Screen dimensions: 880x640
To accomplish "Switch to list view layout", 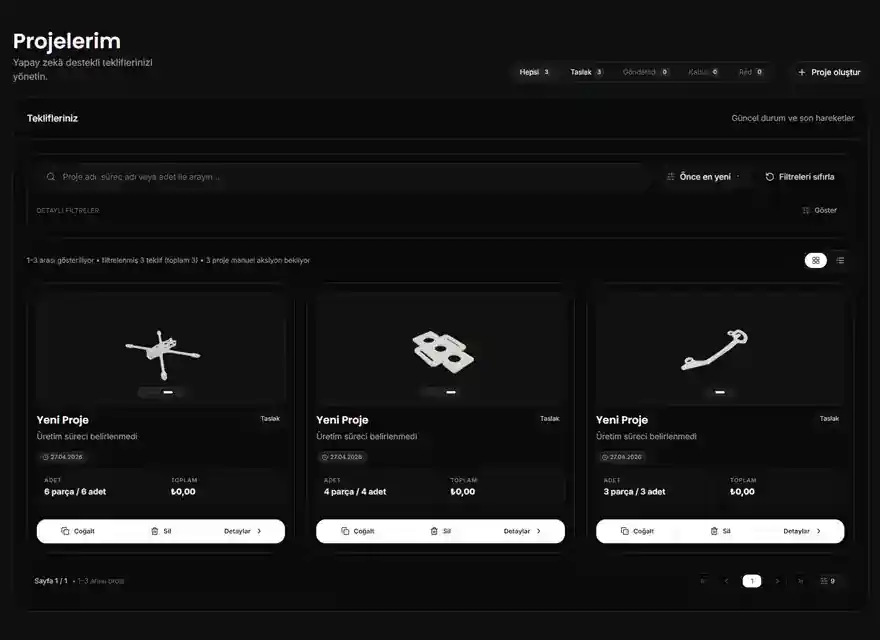I will (x=840, y=260).
